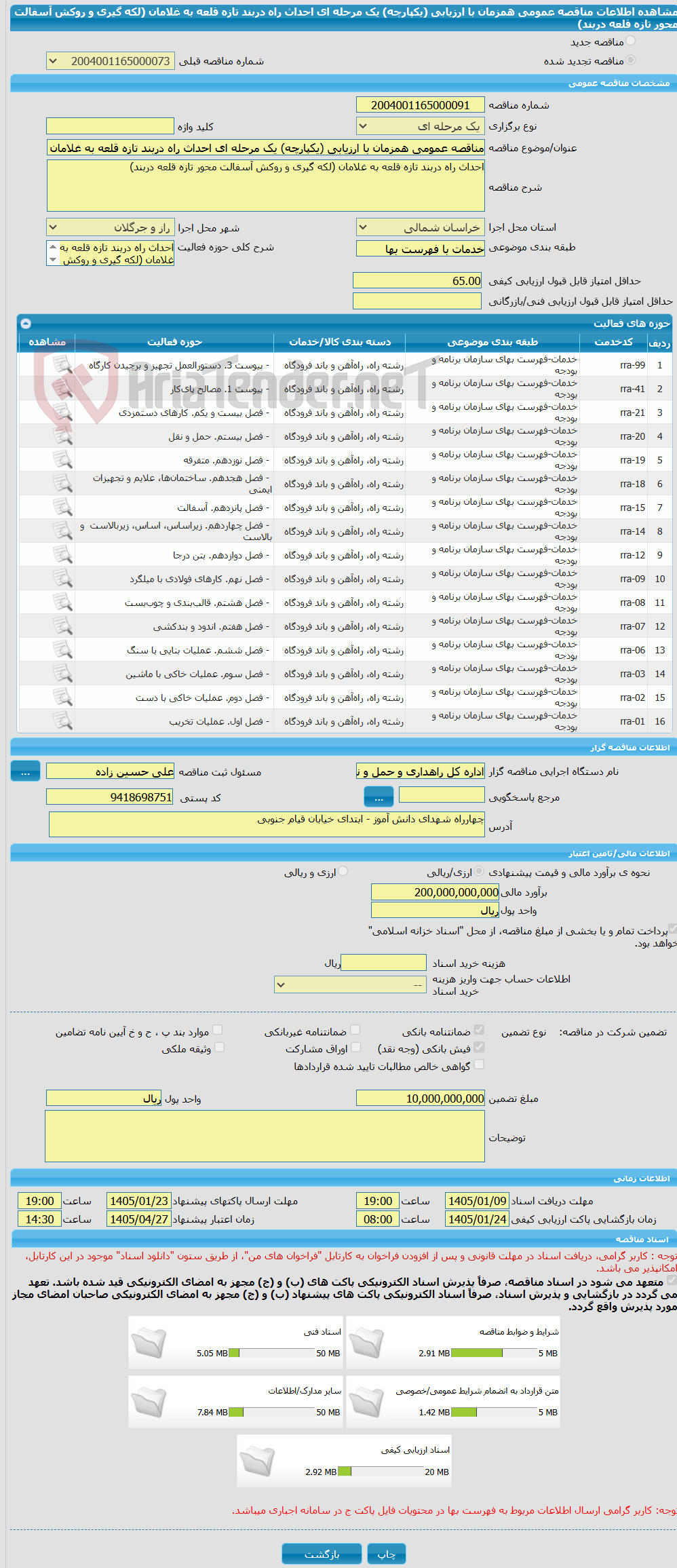
Task: Open view icon for row rra-14
Action: coord(62,531)
